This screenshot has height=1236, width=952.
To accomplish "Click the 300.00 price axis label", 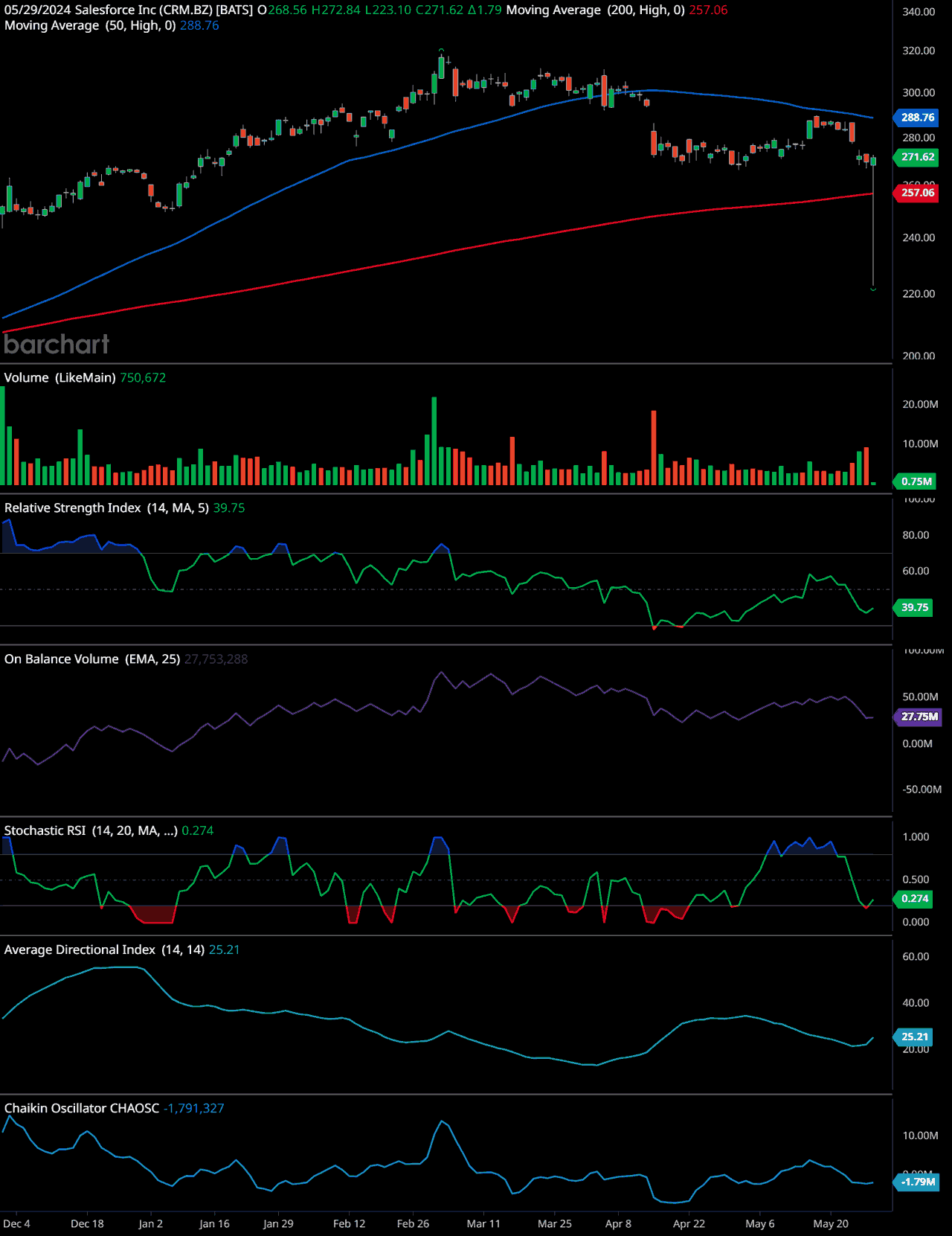I will click(919, 93).
